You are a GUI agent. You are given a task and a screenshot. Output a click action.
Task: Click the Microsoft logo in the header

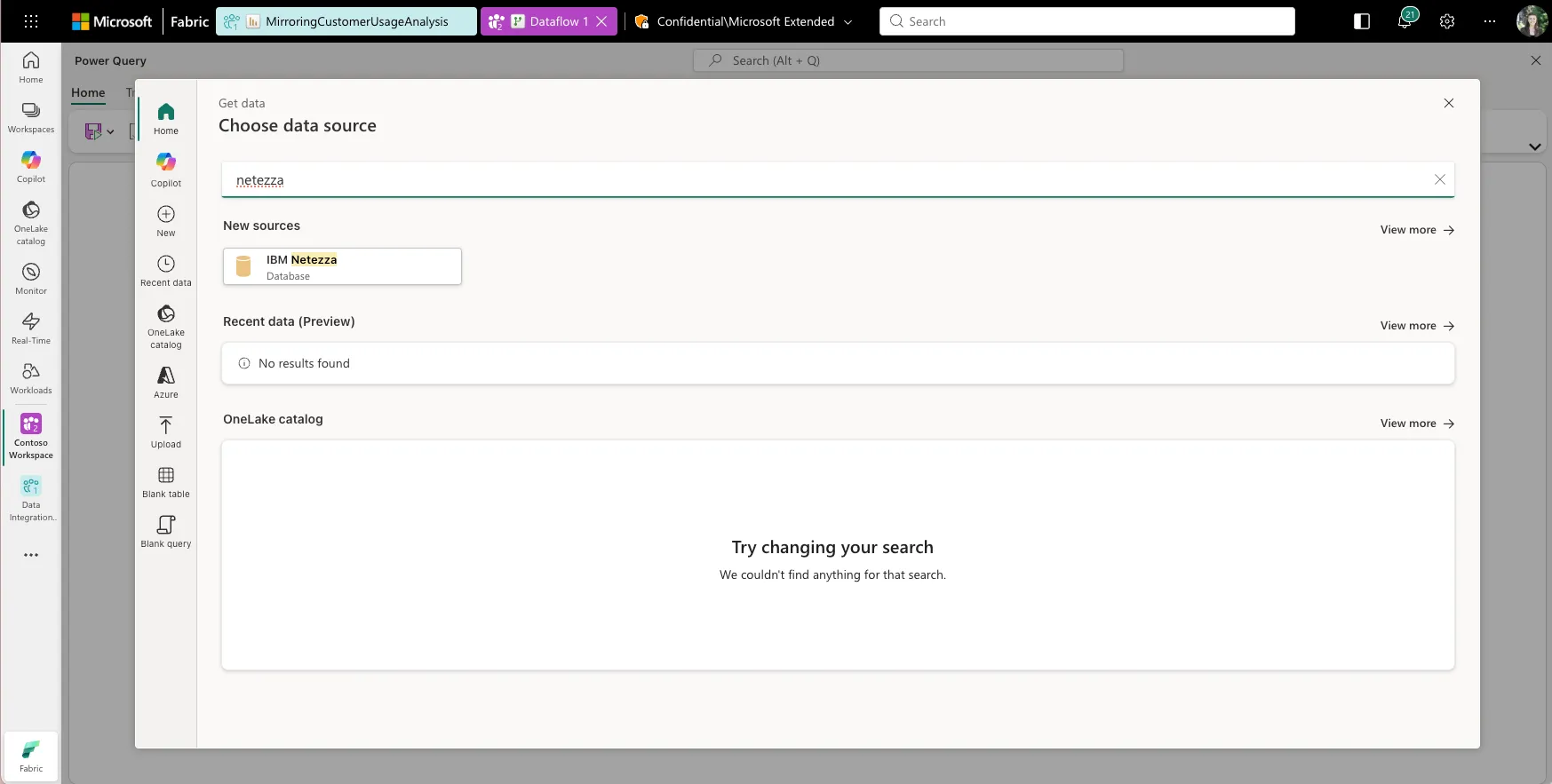[x=112, y=21]
